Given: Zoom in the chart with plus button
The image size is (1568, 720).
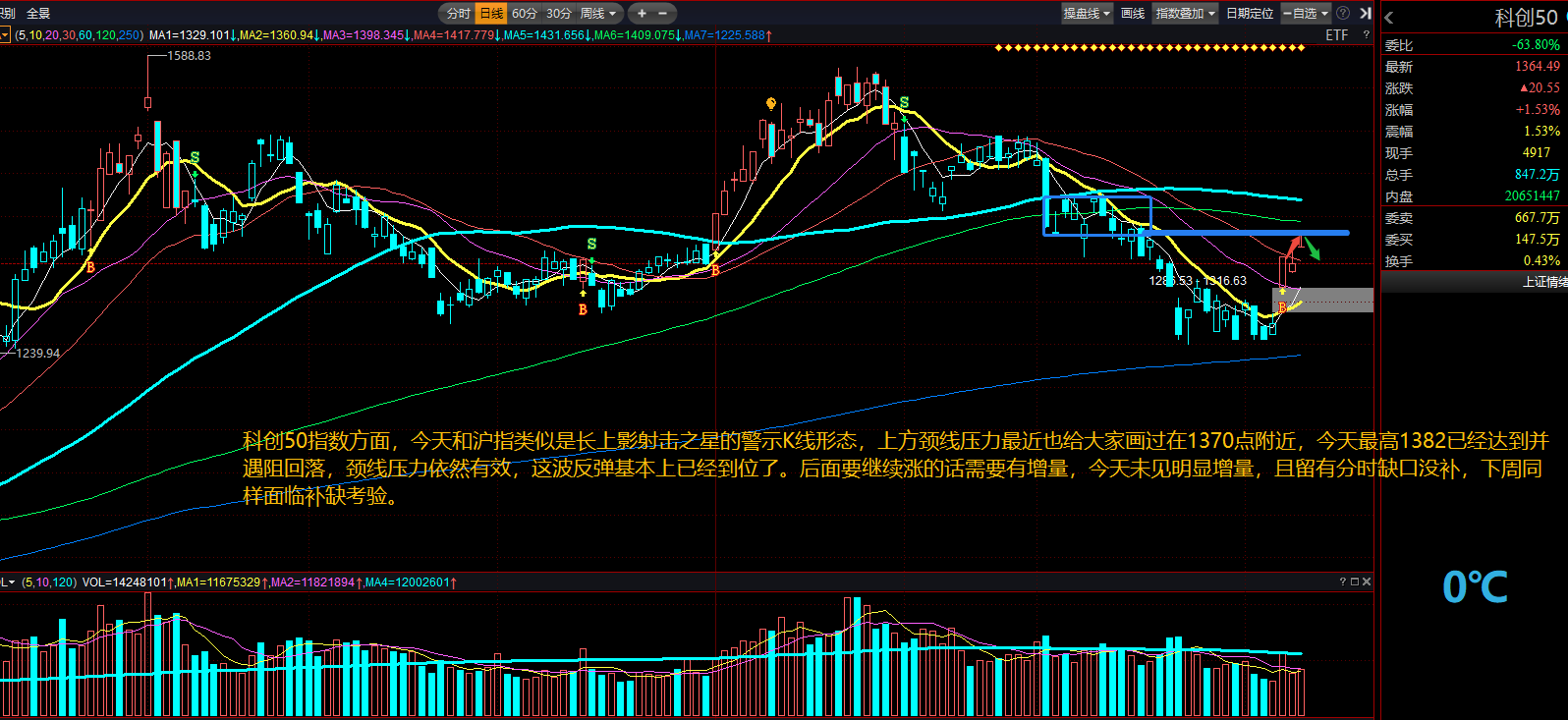Looking at the screenshot, I should pyautogui.click(x=642, y=14).
